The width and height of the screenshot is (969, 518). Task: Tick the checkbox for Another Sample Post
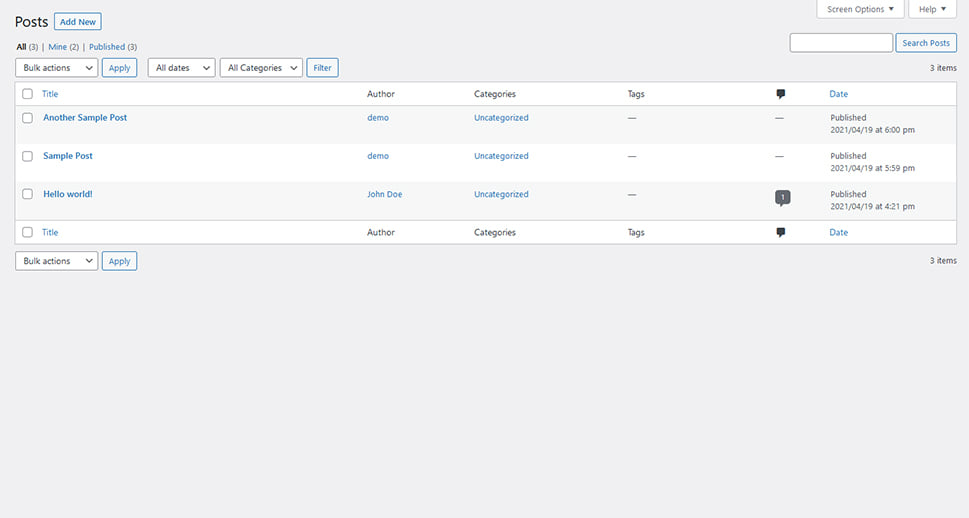coord(27,117)
